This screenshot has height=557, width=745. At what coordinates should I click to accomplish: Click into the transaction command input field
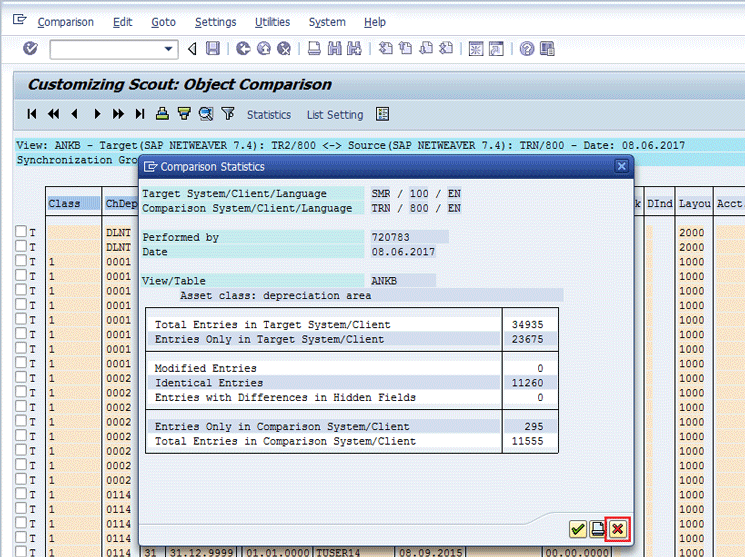coord(106,49)
